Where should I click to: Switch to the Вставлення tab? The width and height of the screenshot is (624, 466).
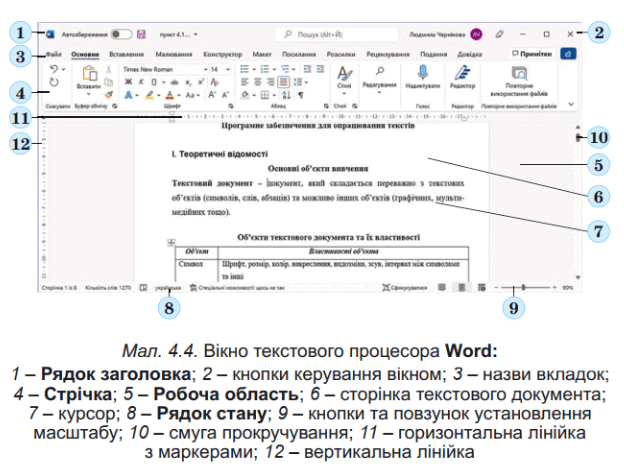126,54
